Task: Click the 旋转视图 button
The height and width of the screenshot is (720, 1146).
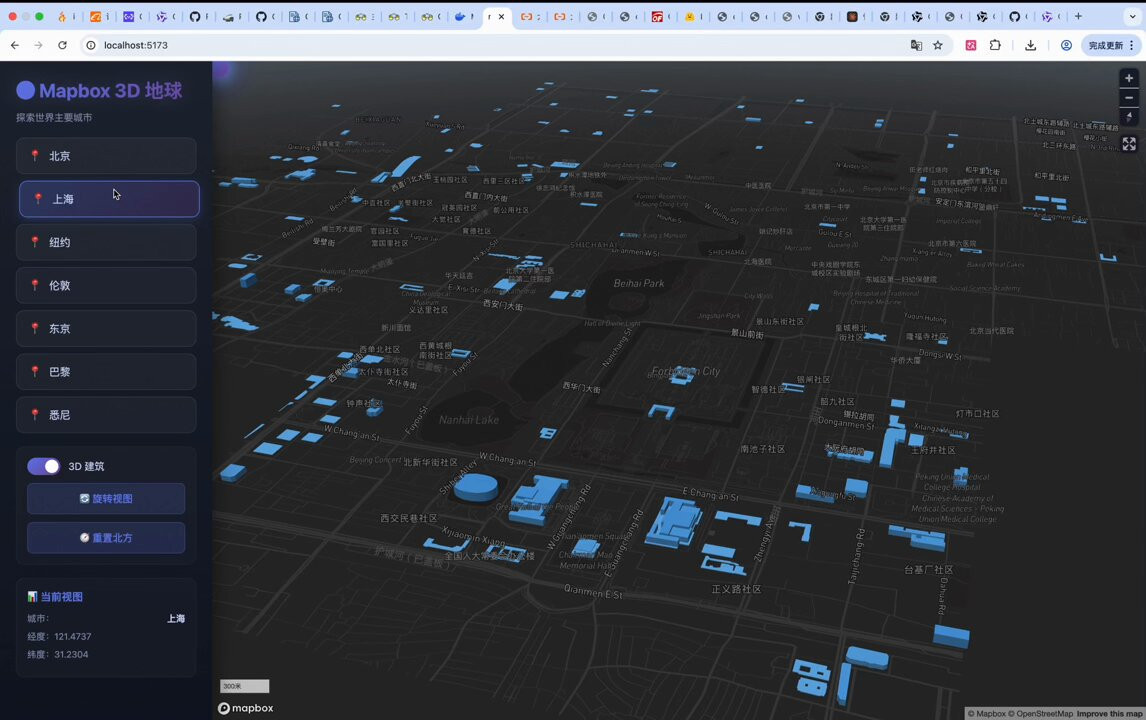Action: (x=106, y=499)
